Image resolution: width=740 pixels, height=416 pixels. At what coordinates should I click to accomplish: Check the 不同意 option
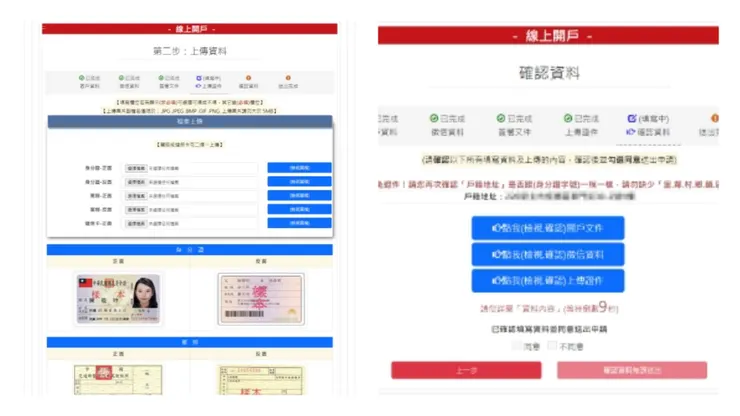[552, 346]
